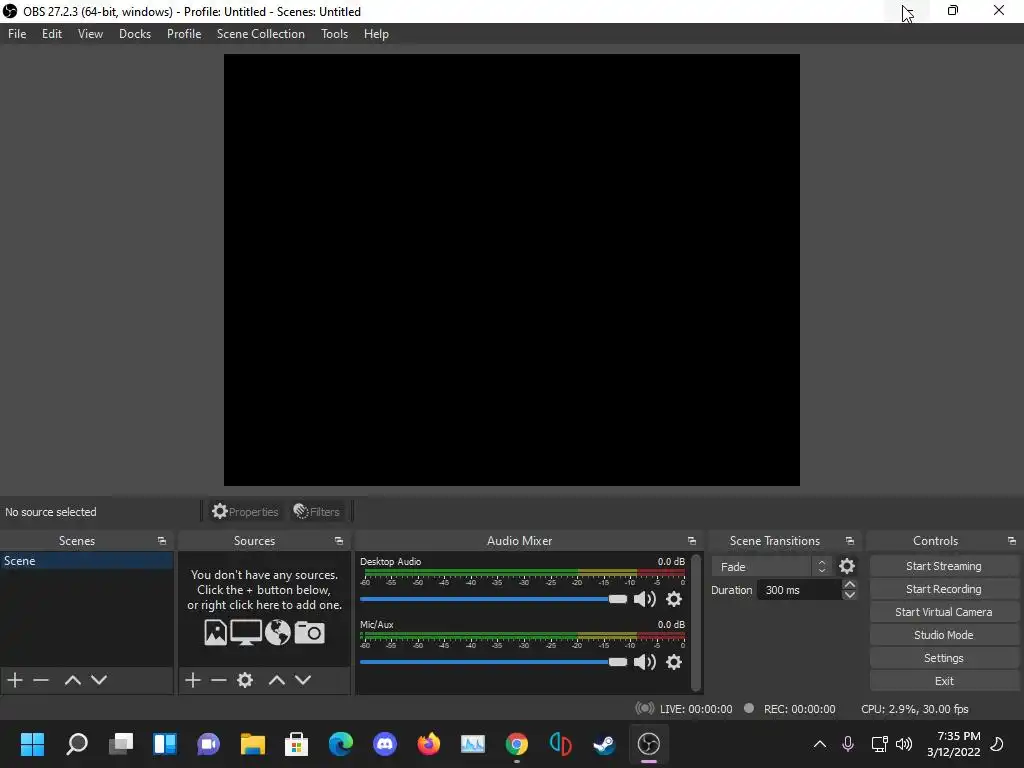Open Mic/Aux settings gear
The width and height of the screenshot is (1024, 768).
click(x=674, y=662)
